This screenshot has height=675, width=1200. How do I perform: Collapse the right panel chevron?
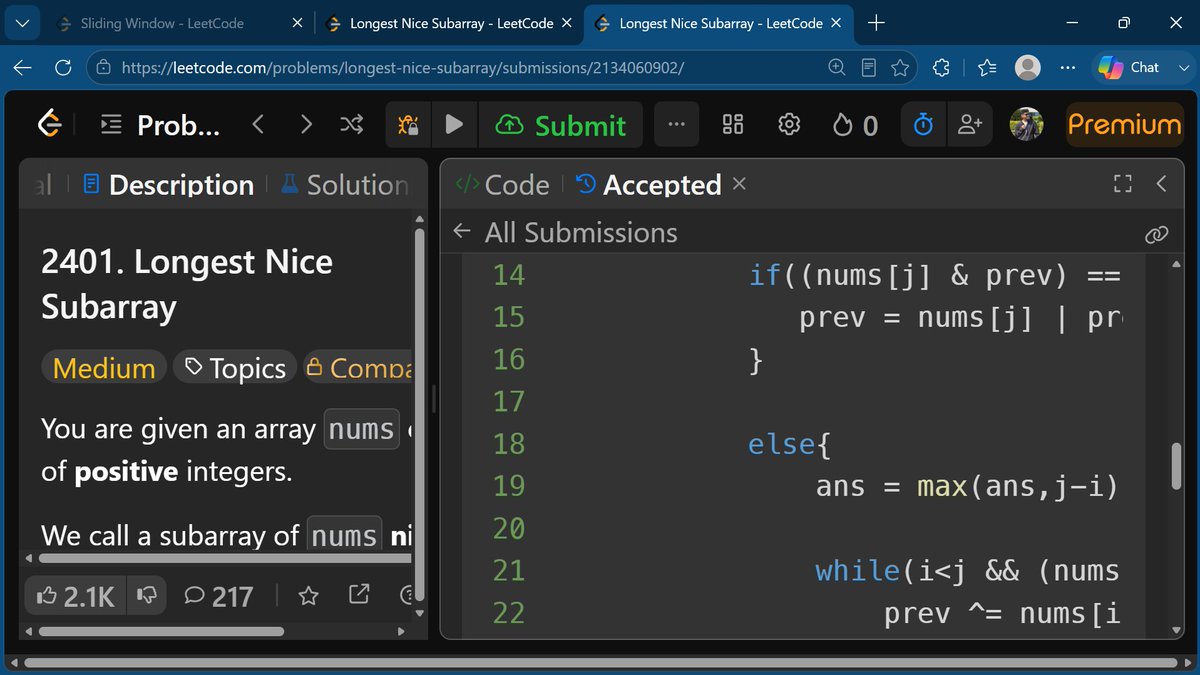point(1161,183)
